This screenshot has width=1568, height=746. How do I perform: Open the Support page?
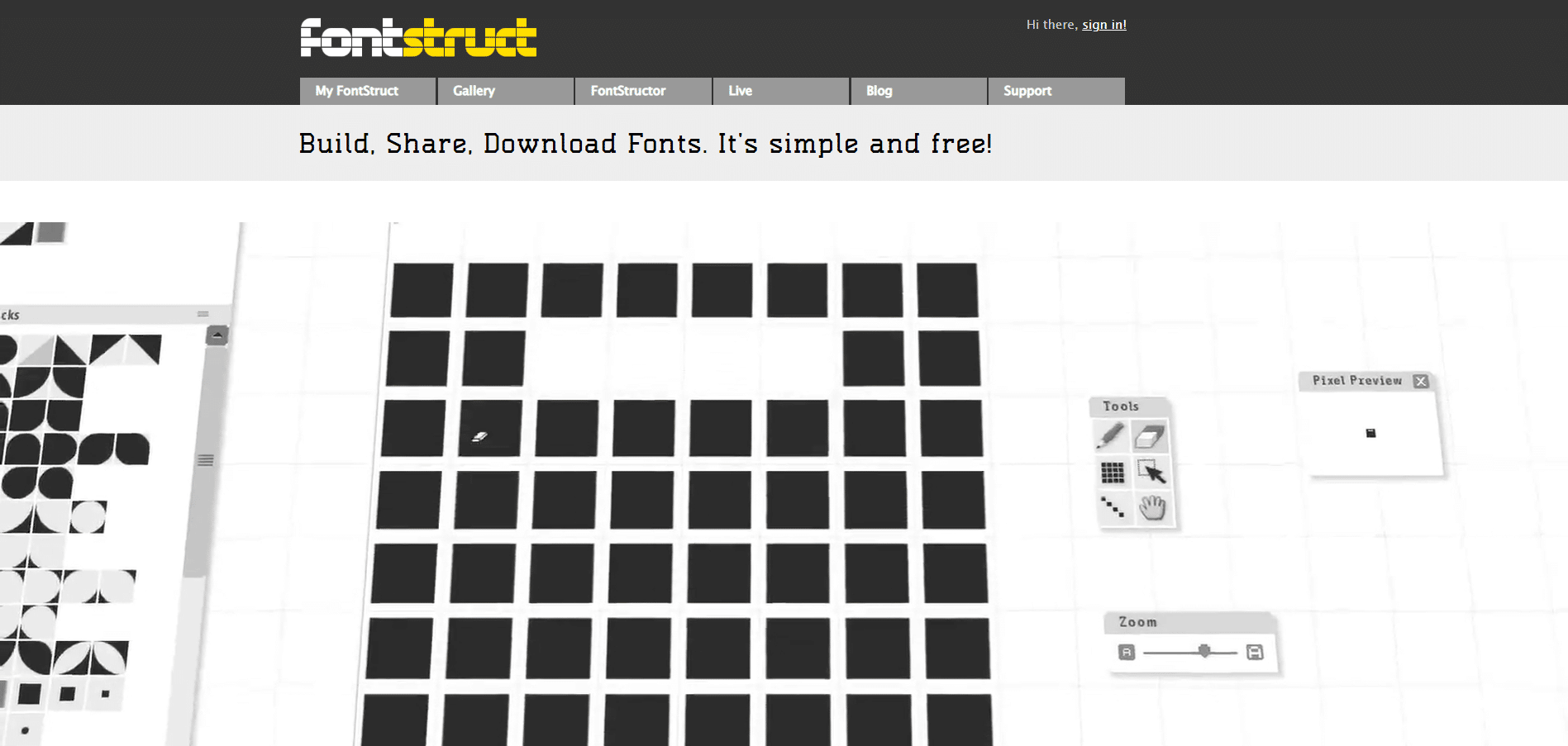coord(1027,91)
